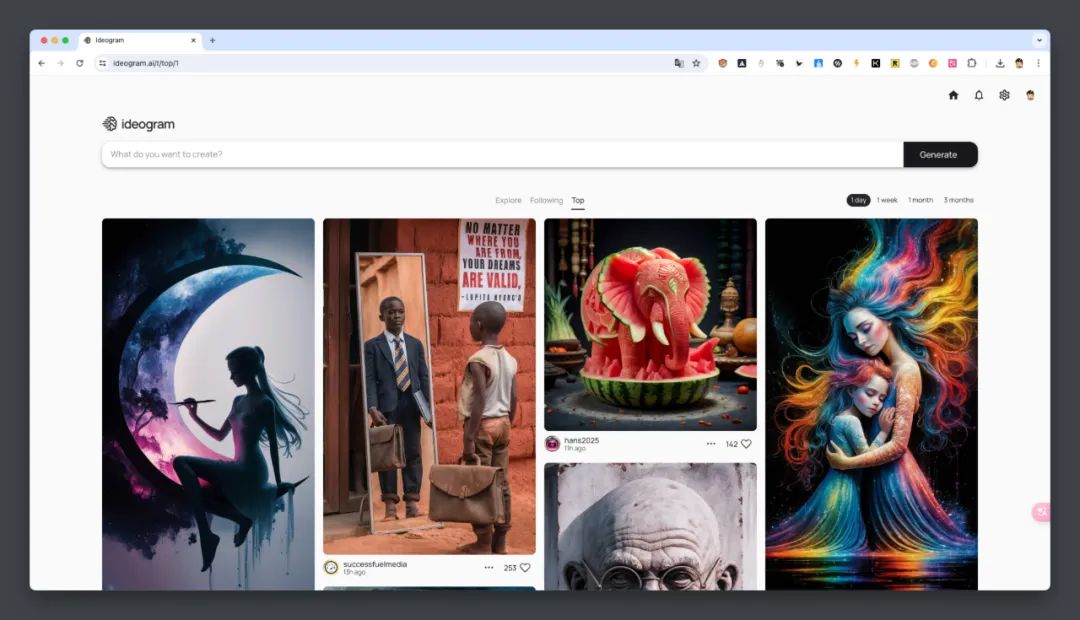The height and width of the screenshot is (620, 1080).
Task: Open the bald man with glasses image
Action: click(650, 526)
